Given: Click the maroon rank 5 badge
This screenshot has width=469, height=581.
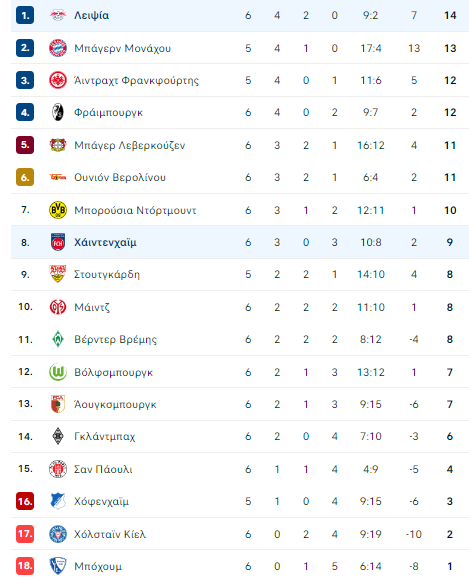Looking at the screenshot, I should 25,145.
